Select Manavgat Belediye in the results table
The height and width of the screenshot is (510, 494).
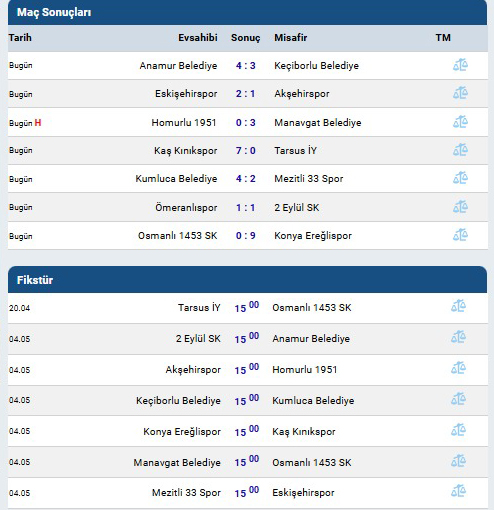pyautogui.click(x=318, y=123)
